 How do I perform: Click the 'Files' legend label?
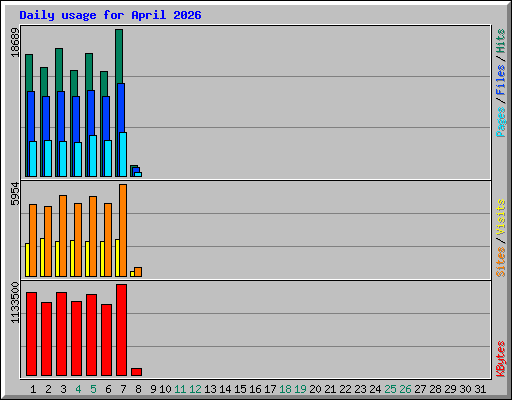click(x=501, y=80)
